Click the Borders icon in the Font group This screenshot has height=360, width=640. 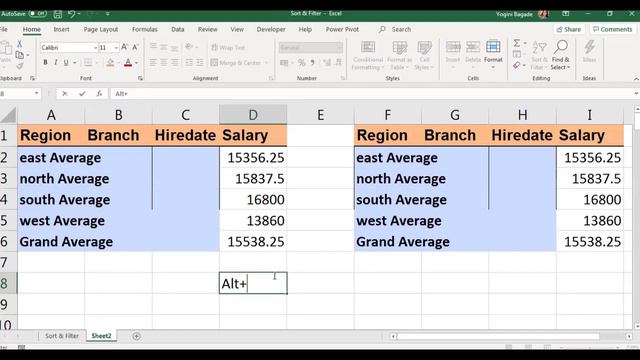88,62
